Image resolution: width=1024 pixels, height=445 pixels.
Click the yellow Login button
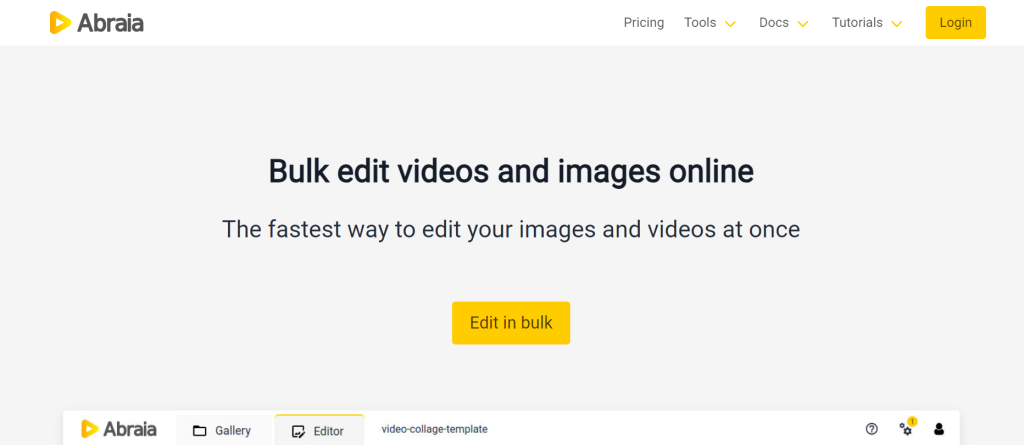coord(955,23)
